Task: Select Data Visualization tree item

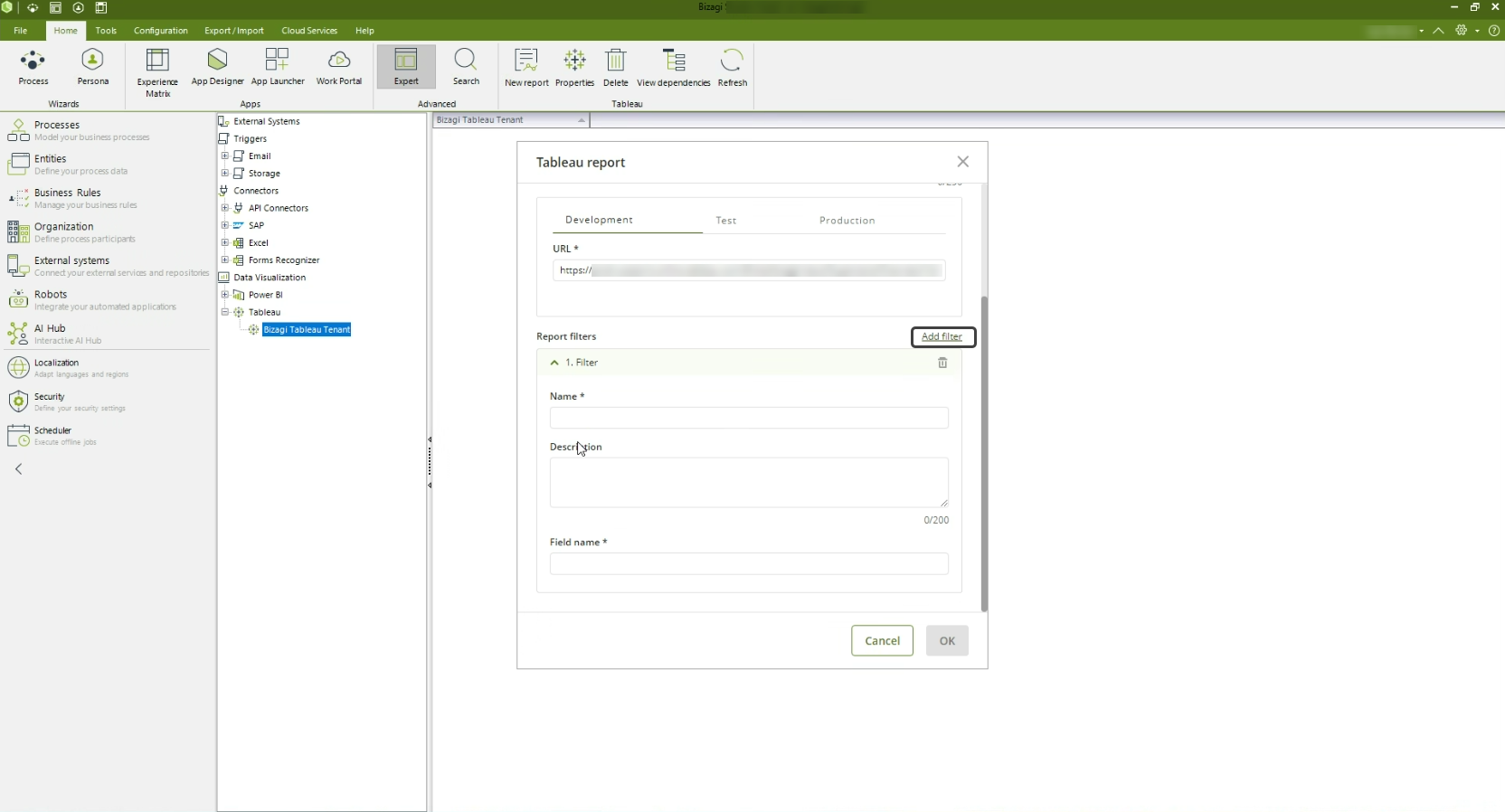Action: pyautogui.click(x=270, y=278)
